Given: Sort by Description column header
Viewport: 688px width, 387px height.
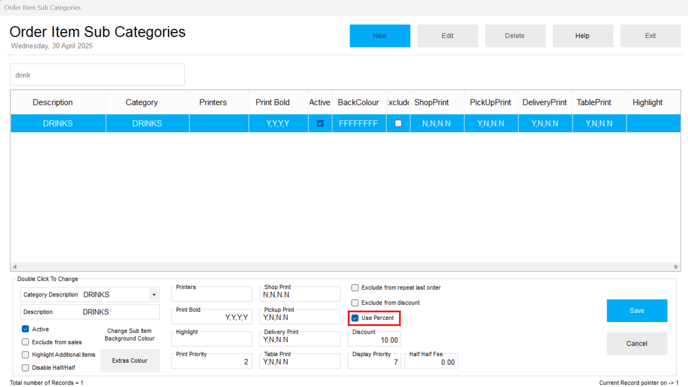Looking at the screenshot, I should [x=58, y=102].
